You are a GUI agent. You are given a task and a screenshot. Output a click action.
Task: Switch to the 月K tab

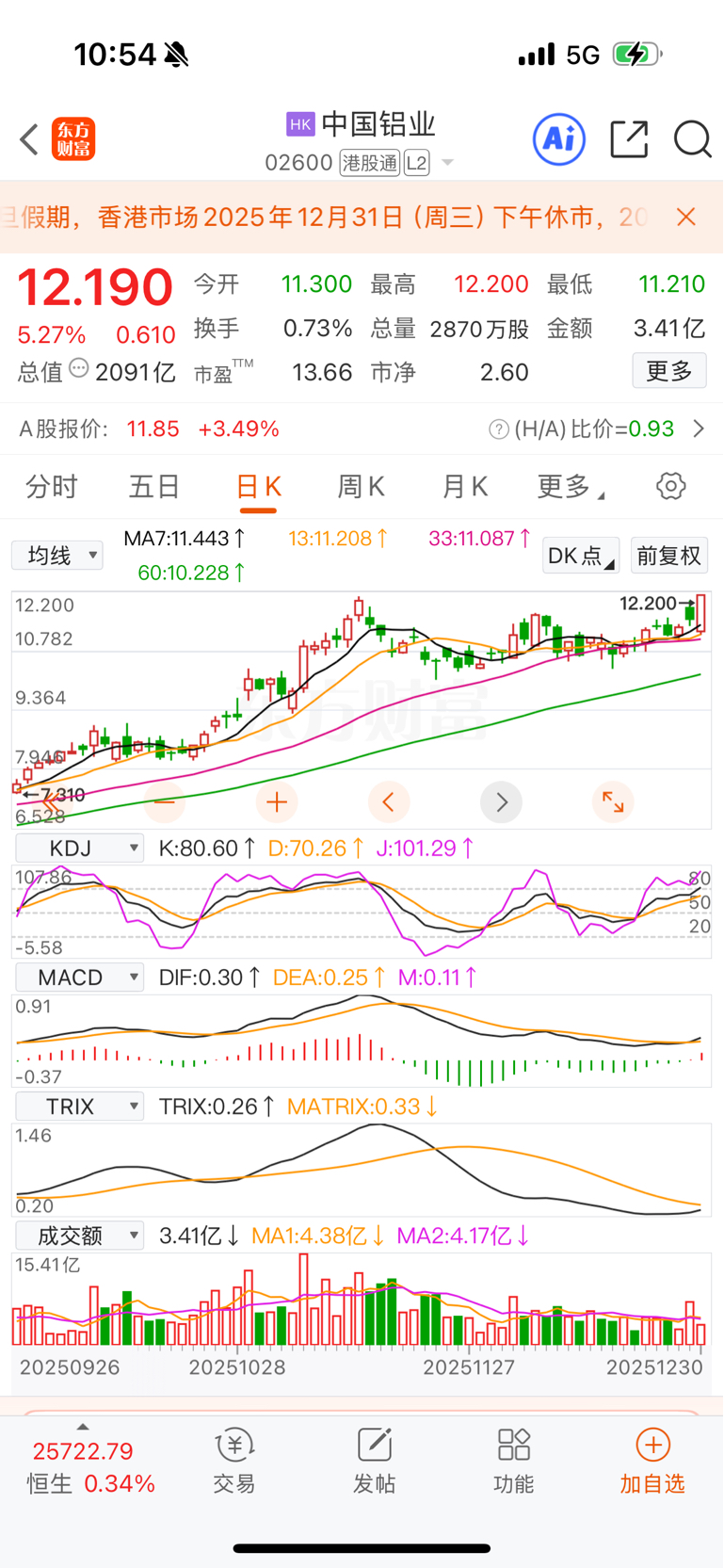[465, 487]
